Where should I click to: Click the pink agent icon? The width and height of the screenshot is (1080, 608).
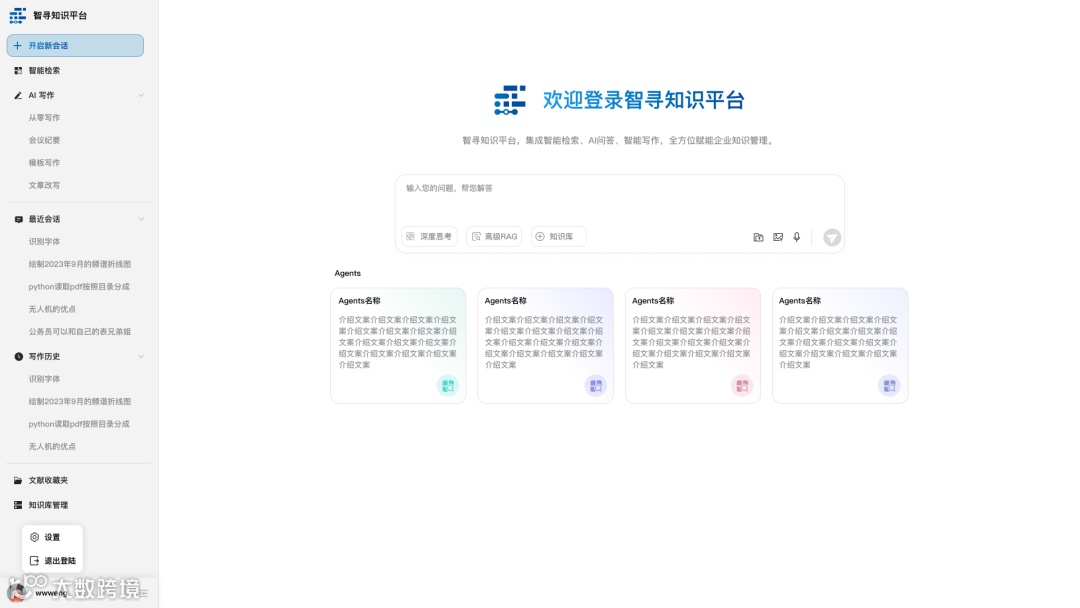tap(742, 386)
